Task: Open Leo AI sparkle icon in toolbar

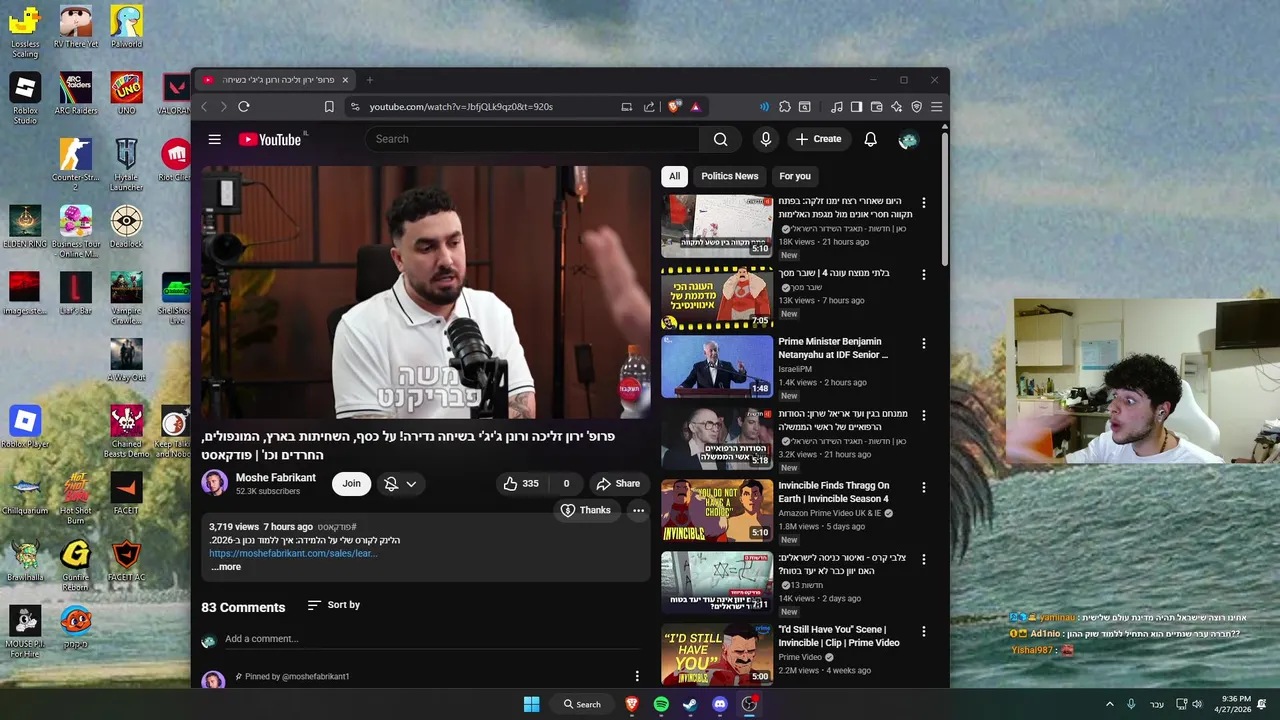Action: click(897, 107)
